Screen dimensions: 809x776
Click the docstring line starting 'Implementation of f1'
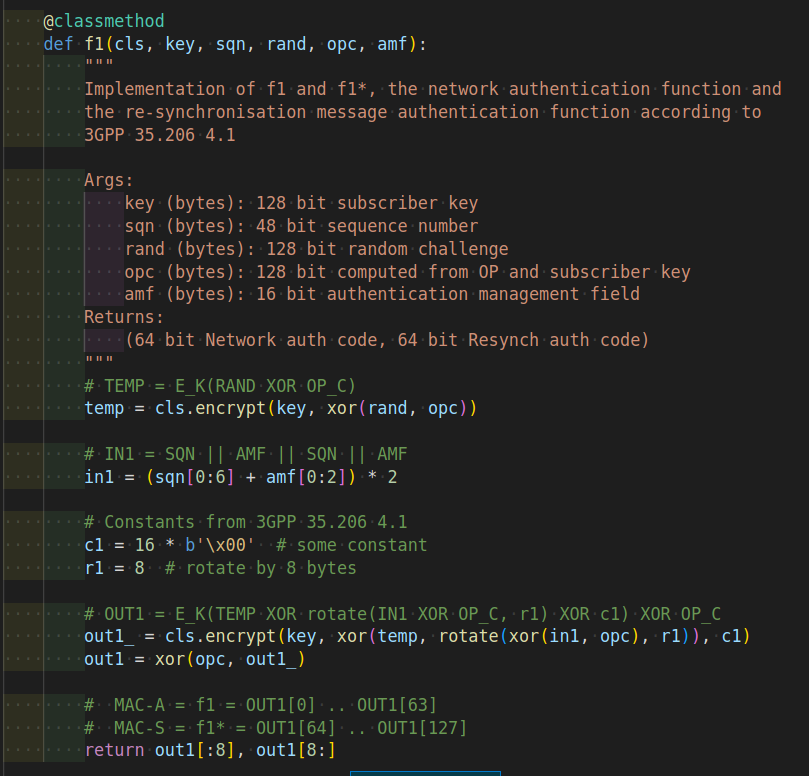coord(433,89)
